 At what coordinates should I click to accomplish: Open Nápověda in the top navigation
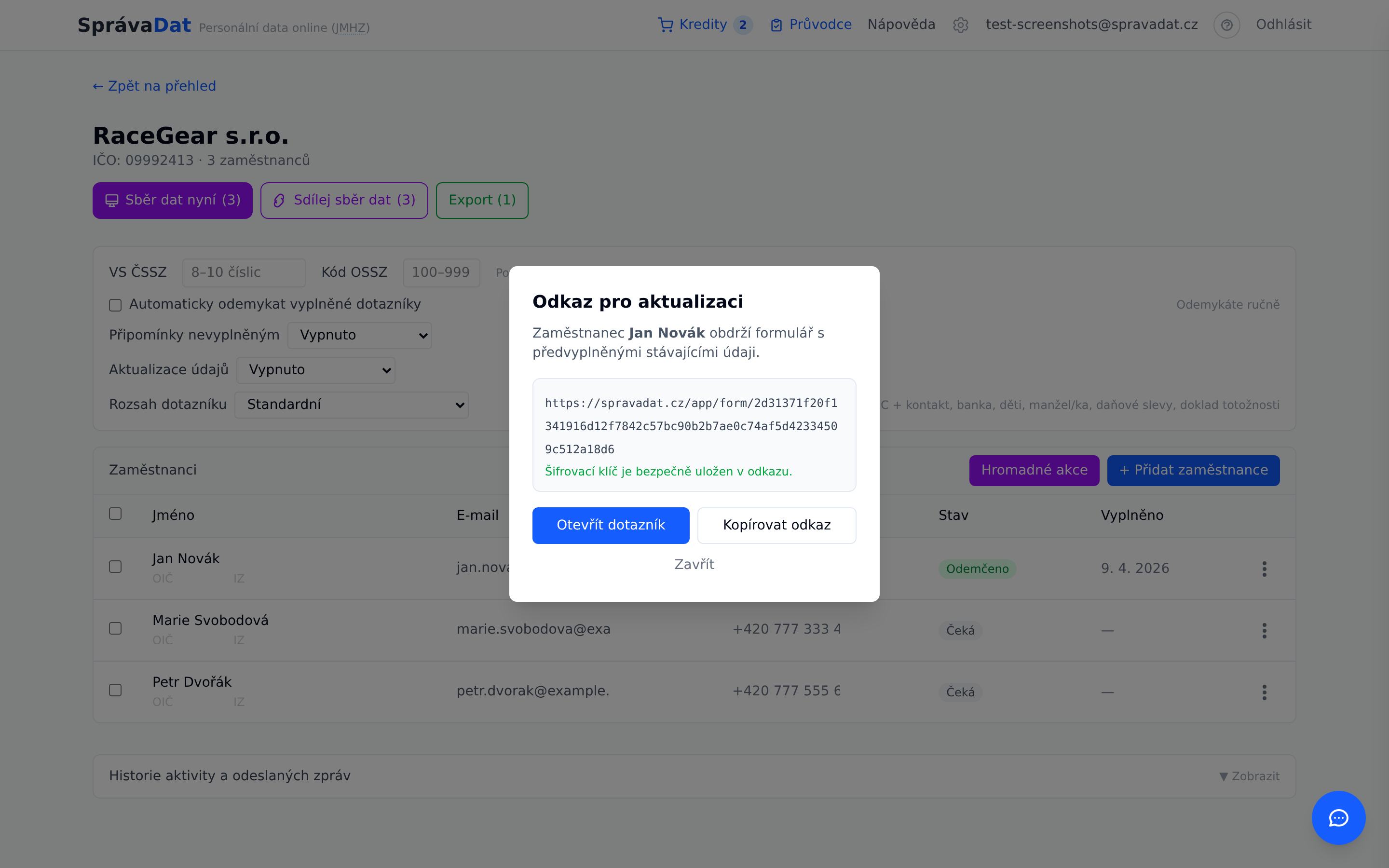coord(901,25)
